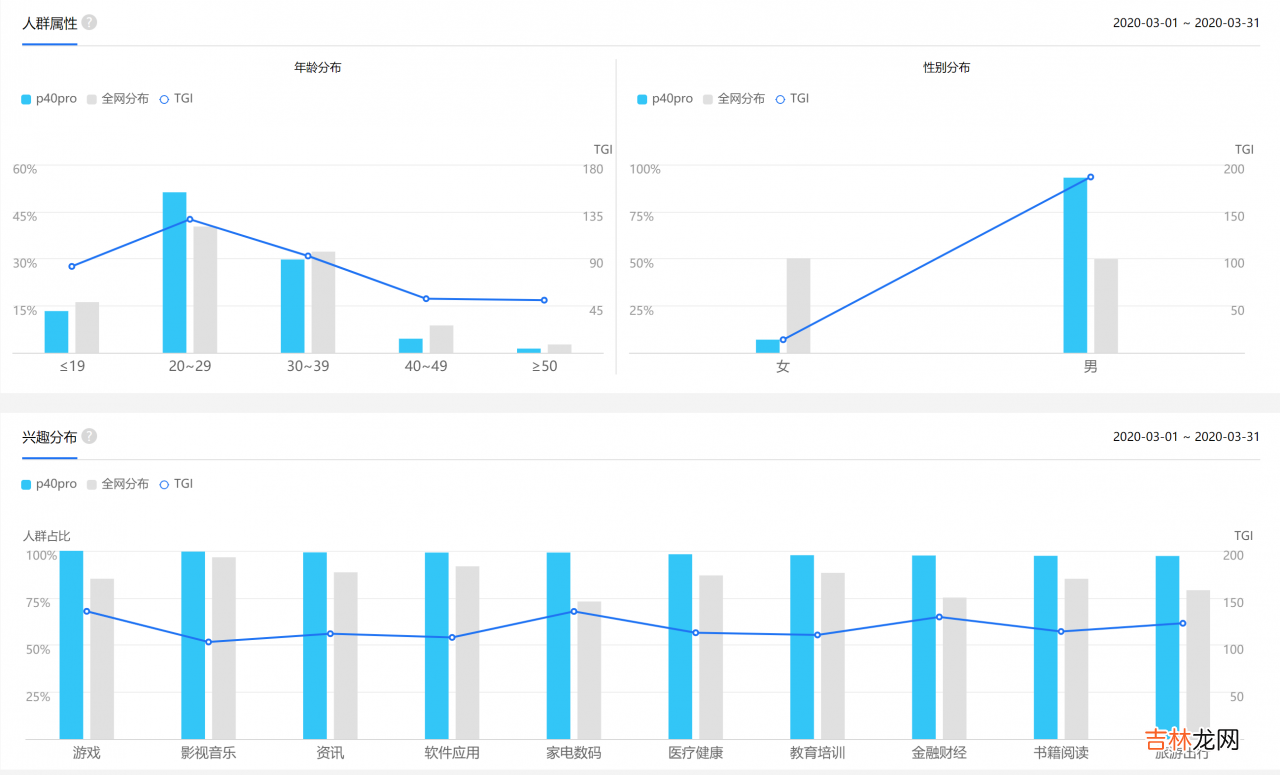Click the ≥50 age axis label
1280x775 pixels.
click(544, 366)
